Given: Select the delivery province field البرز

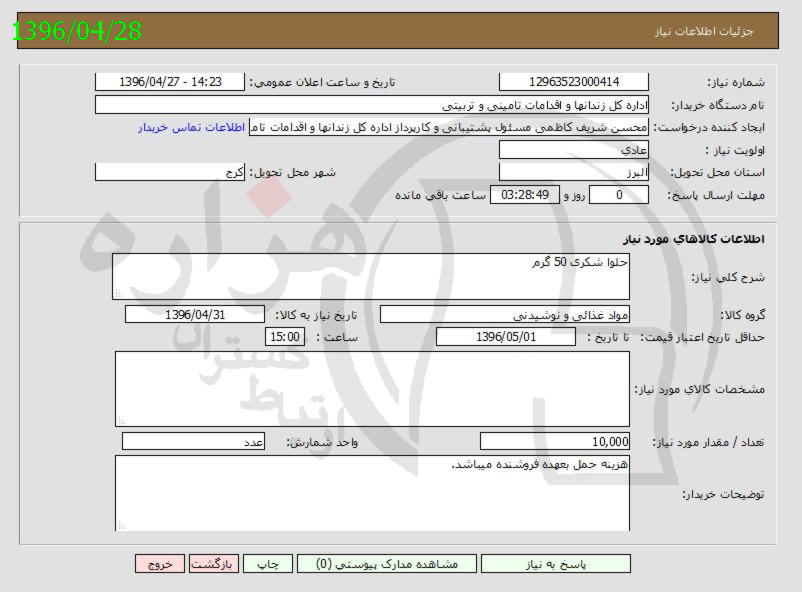Looking at the screenshot, I should 574,172.
